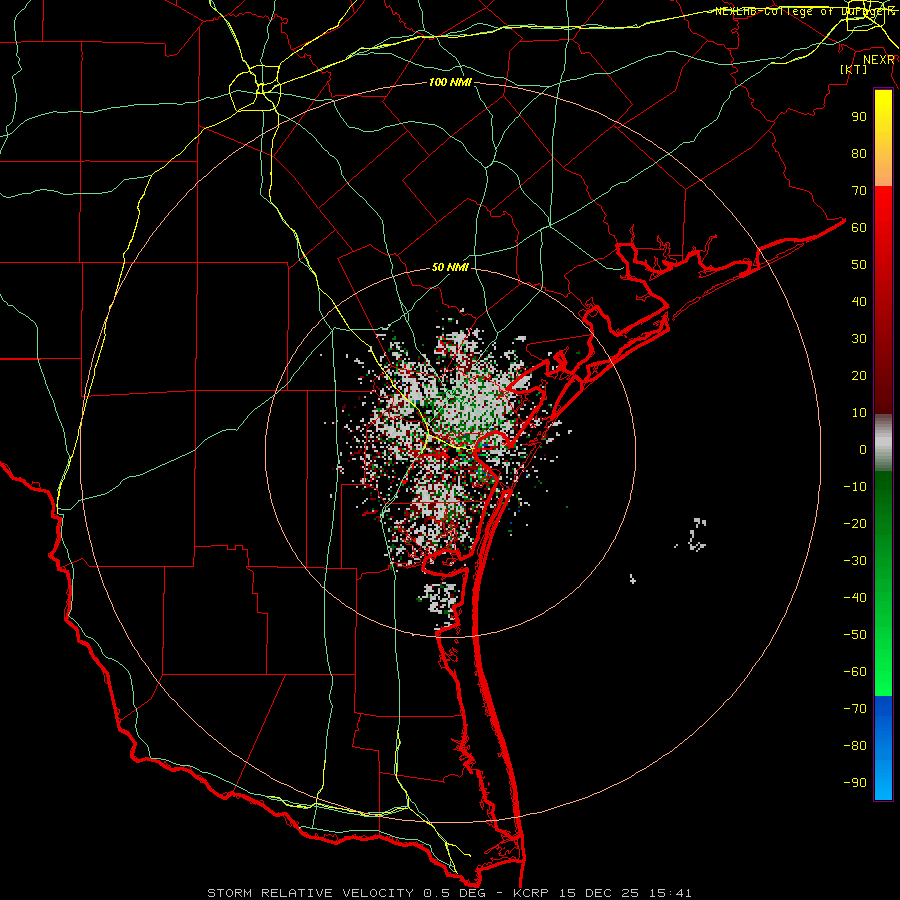
Task: Click the -70 value on velocity scale
Action: tap(855, 708)
